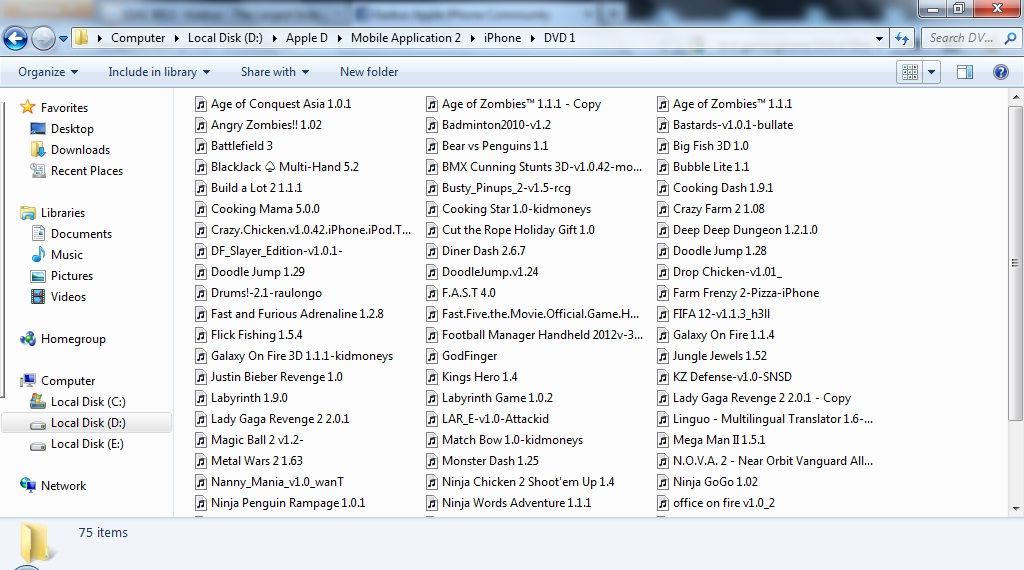Select the Big Fish 3D 1.0 file icon
This screenshot has width=1024, height=570.
click(663, 146)
